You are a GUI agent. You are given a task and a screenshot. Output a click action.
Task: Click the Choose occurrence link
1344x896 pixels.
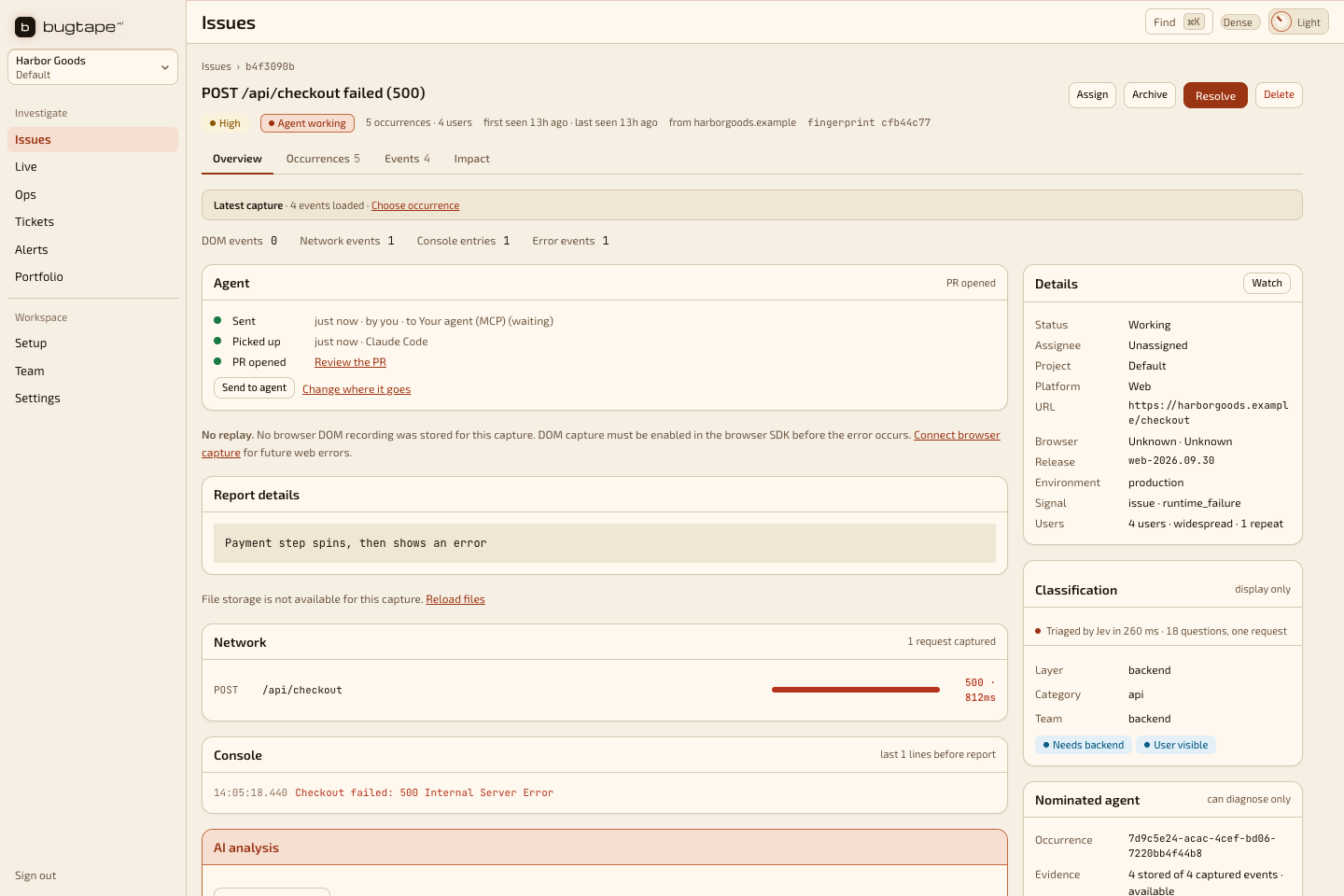click(415, 206)
